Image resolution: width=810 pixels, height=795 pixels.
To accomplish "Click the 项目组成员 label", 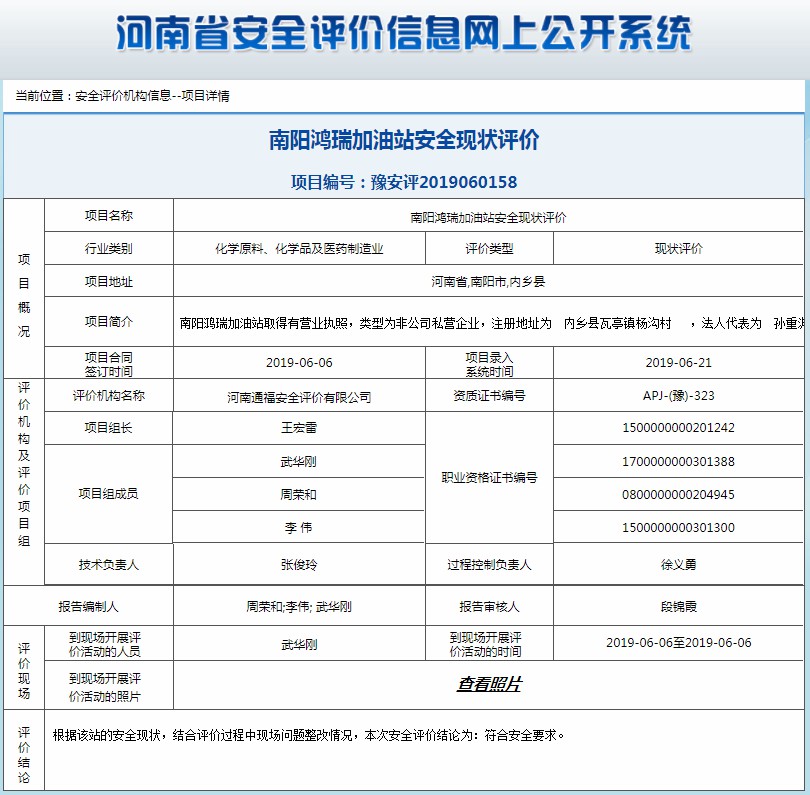I will coord(108,494).
